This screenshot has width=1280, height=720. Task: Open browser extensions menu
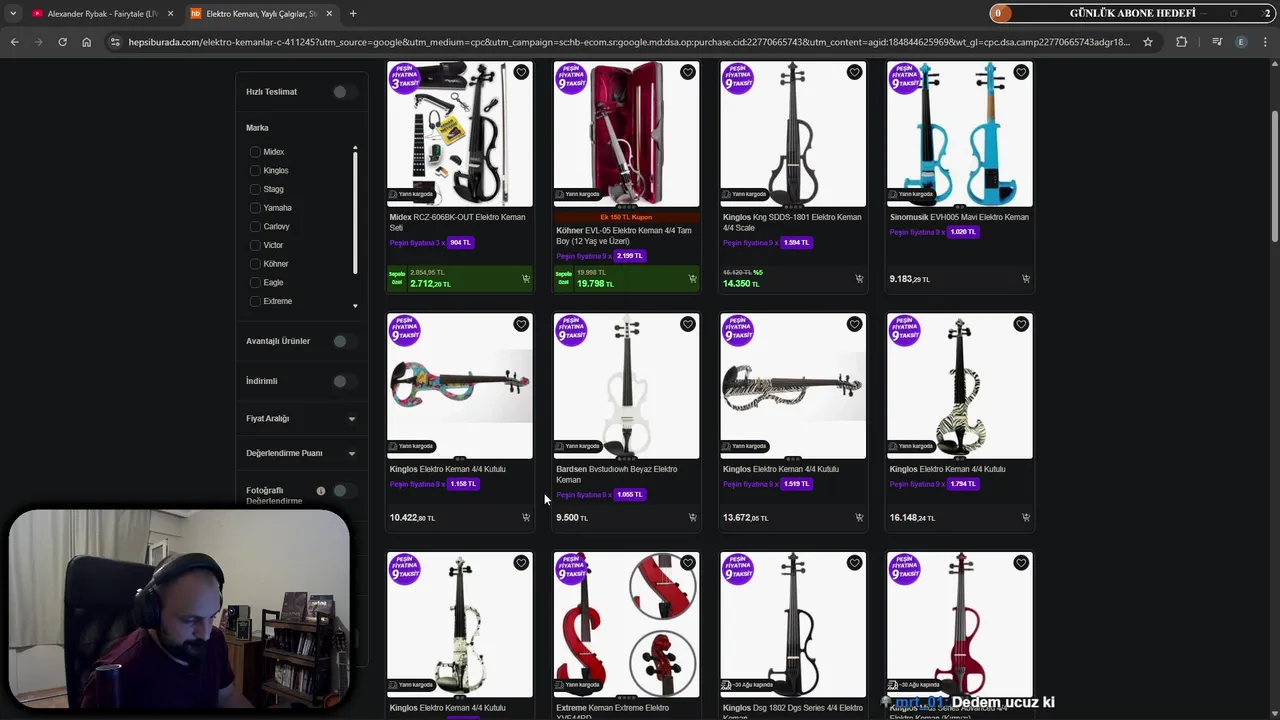(1182, 42)
